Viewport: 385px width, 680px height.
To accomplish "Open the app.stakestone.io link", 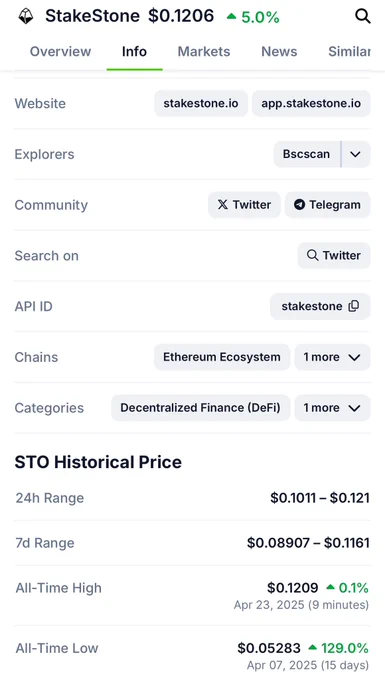I will (x=311, y=103).
